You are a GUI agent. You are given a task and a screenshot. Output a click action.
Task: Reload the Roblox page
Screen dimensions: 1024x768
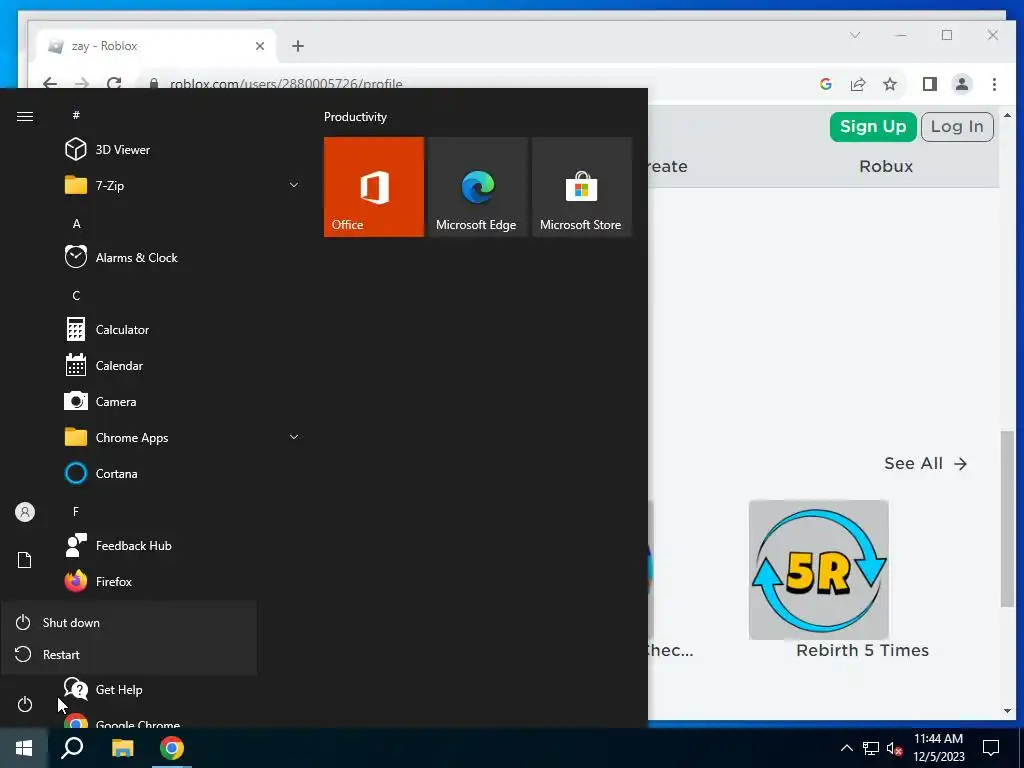click(114, 84)
